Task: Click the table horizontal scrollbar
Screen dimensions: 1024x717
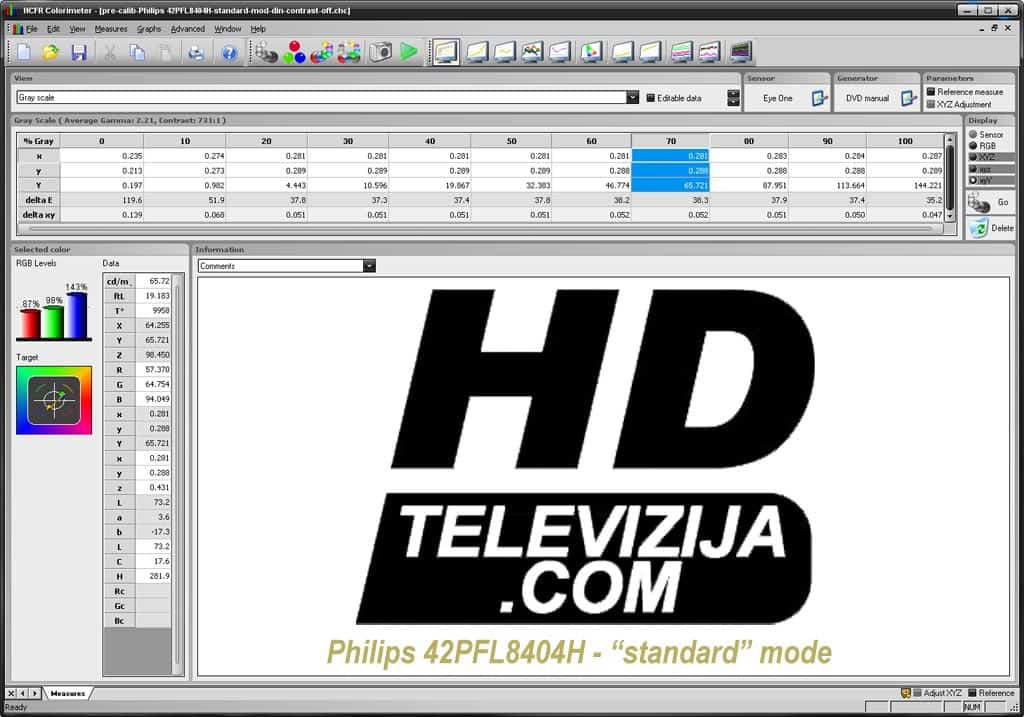Action: [x=480, y=229]
